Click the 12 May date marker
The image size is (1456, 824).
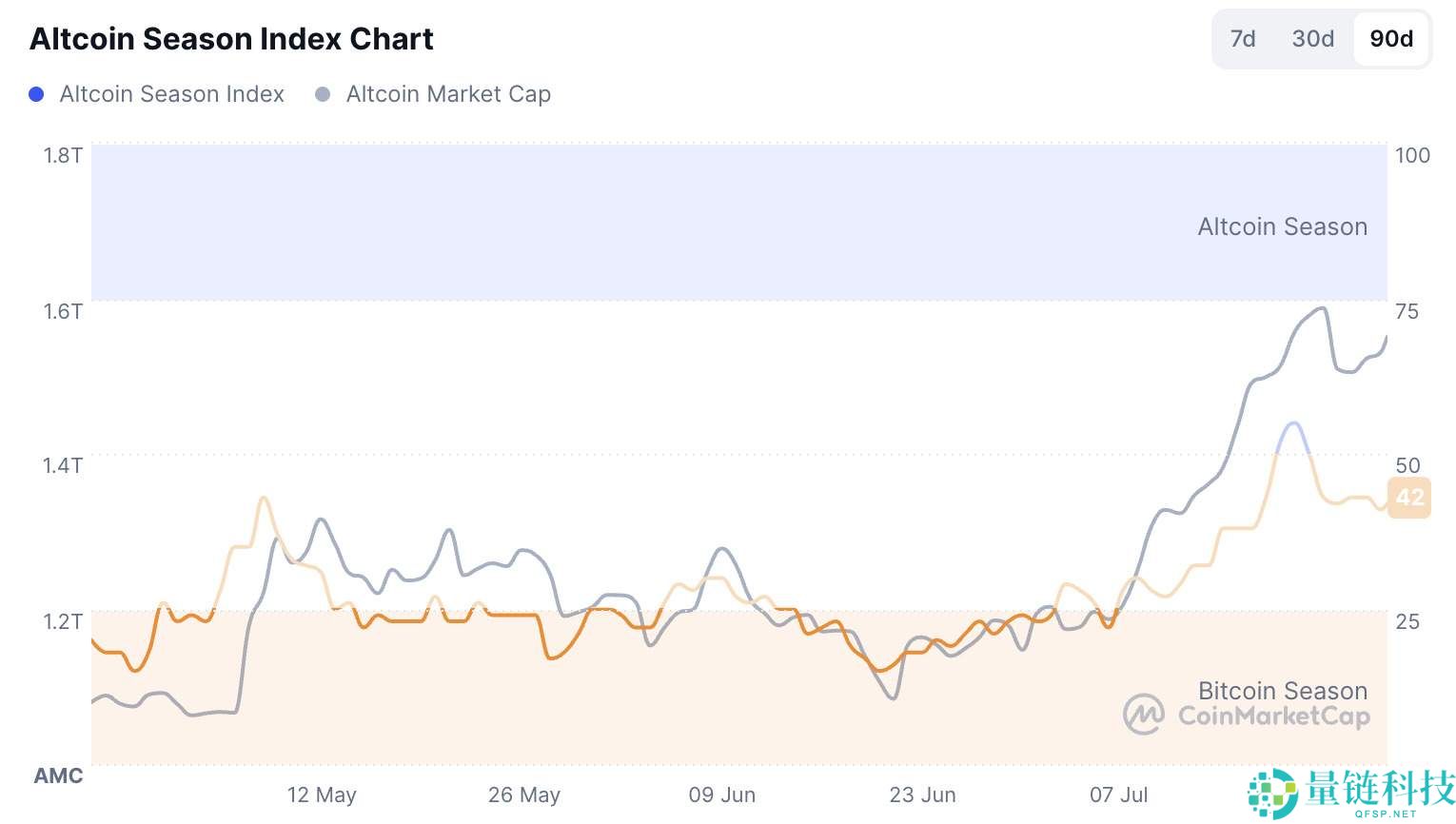[x=322, y=795]
